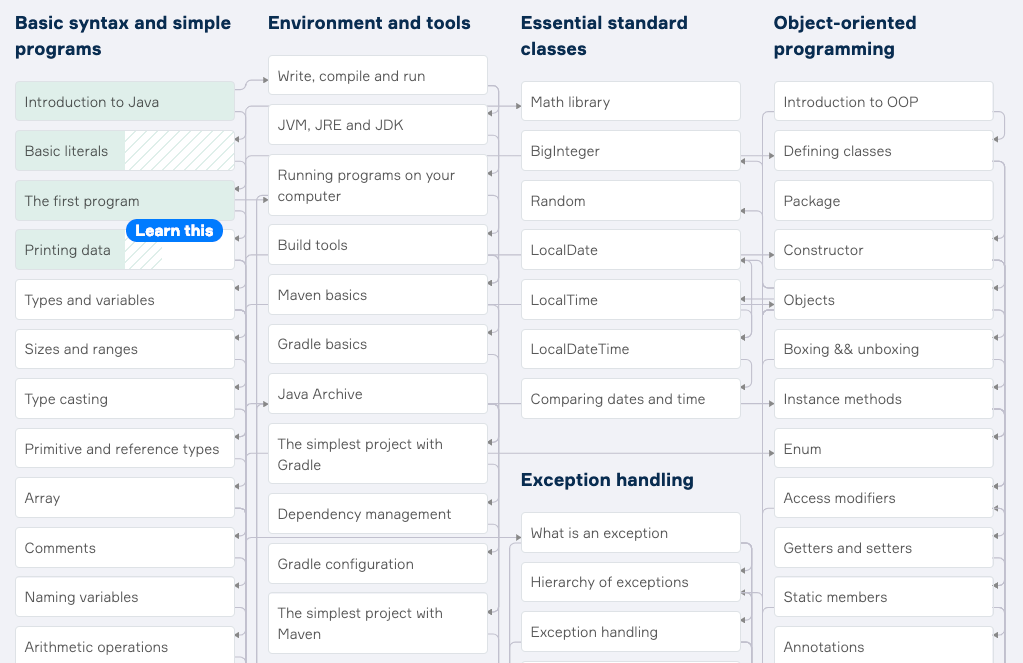Image resolution: width=1023 pixels, height=663 pixels.
Task: Open the Hierarchy of exceptions topic
Action: pyautogui.click(x=630, y=581)
